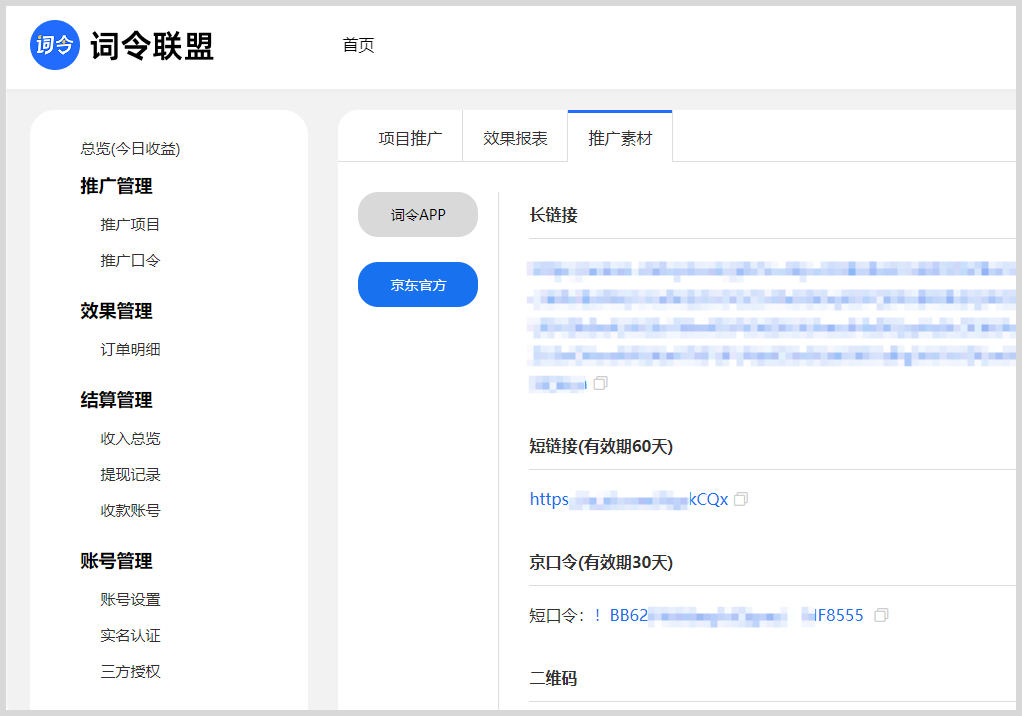Copy the 短链接 using its copy icon
Screen dimensions: 1022x716
pyautogui.click(x=740, y=498)
